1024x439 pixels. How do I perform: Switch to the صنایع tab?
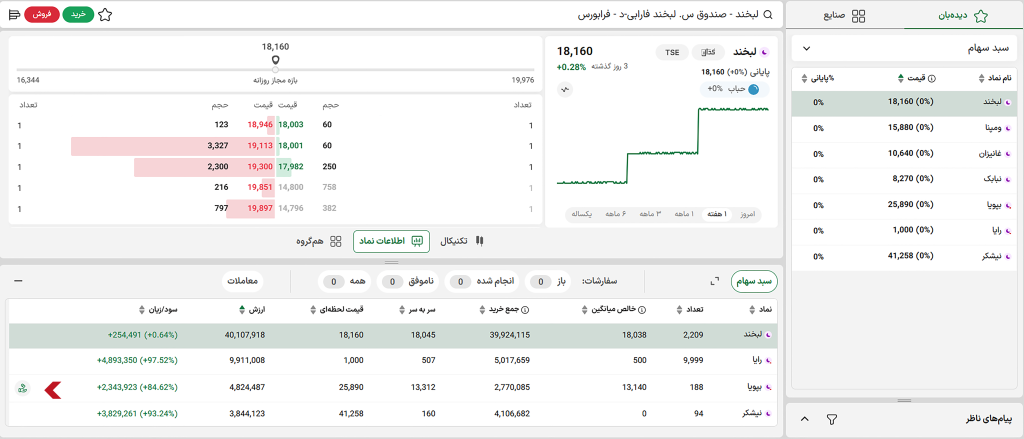coord(845,16)
